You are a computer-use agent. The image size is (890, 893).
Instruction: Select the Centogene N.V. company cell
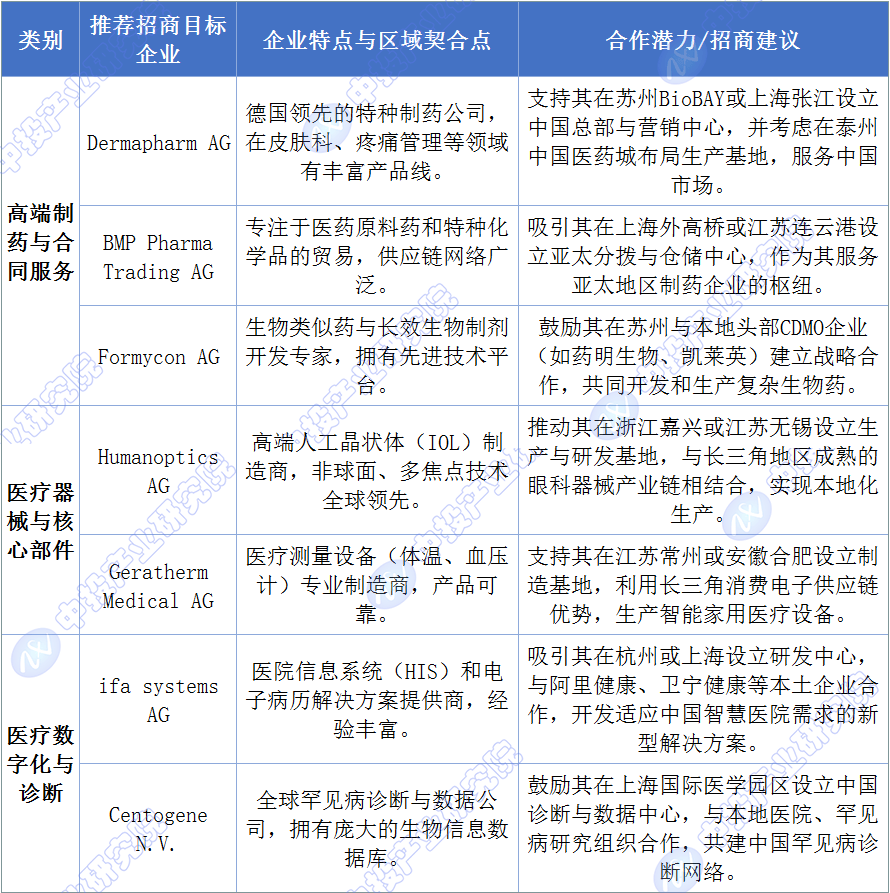click(158, 829)
